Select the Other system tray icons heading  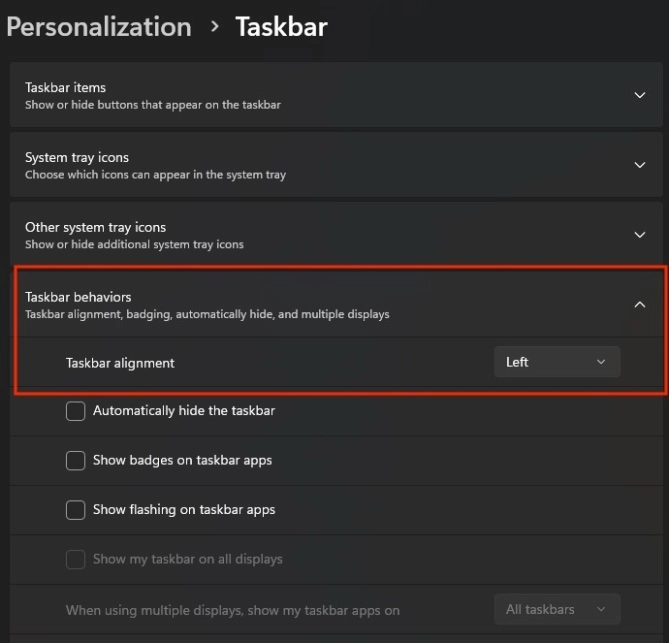[x=95, y=227]
